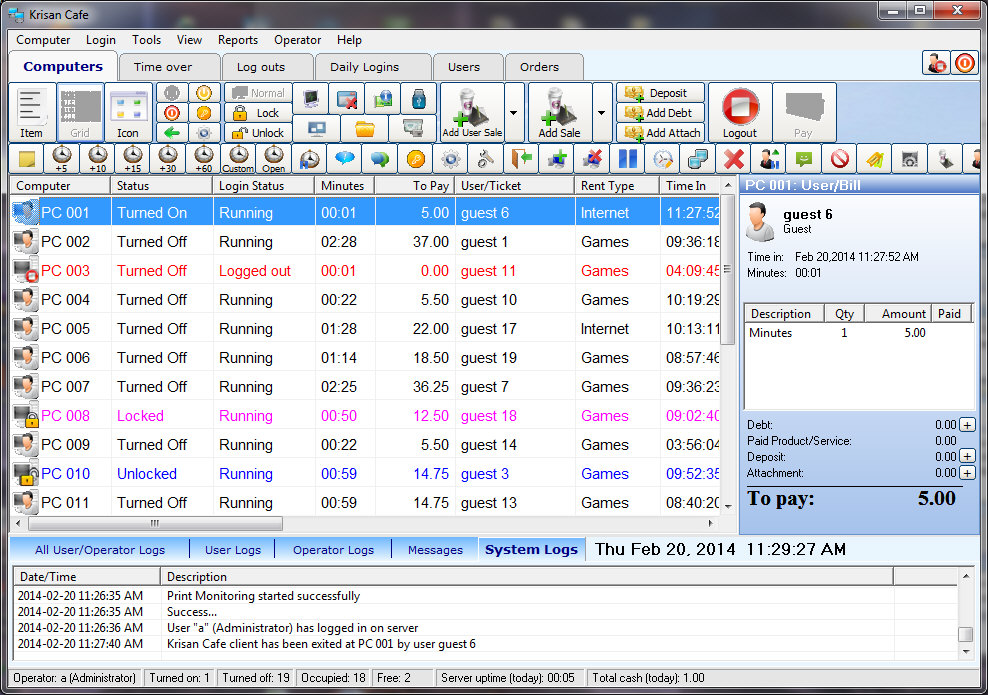The height and width of the screenshot is (695, 988).
Task: Click the Open time timer icon
Action: coord(273,159)
